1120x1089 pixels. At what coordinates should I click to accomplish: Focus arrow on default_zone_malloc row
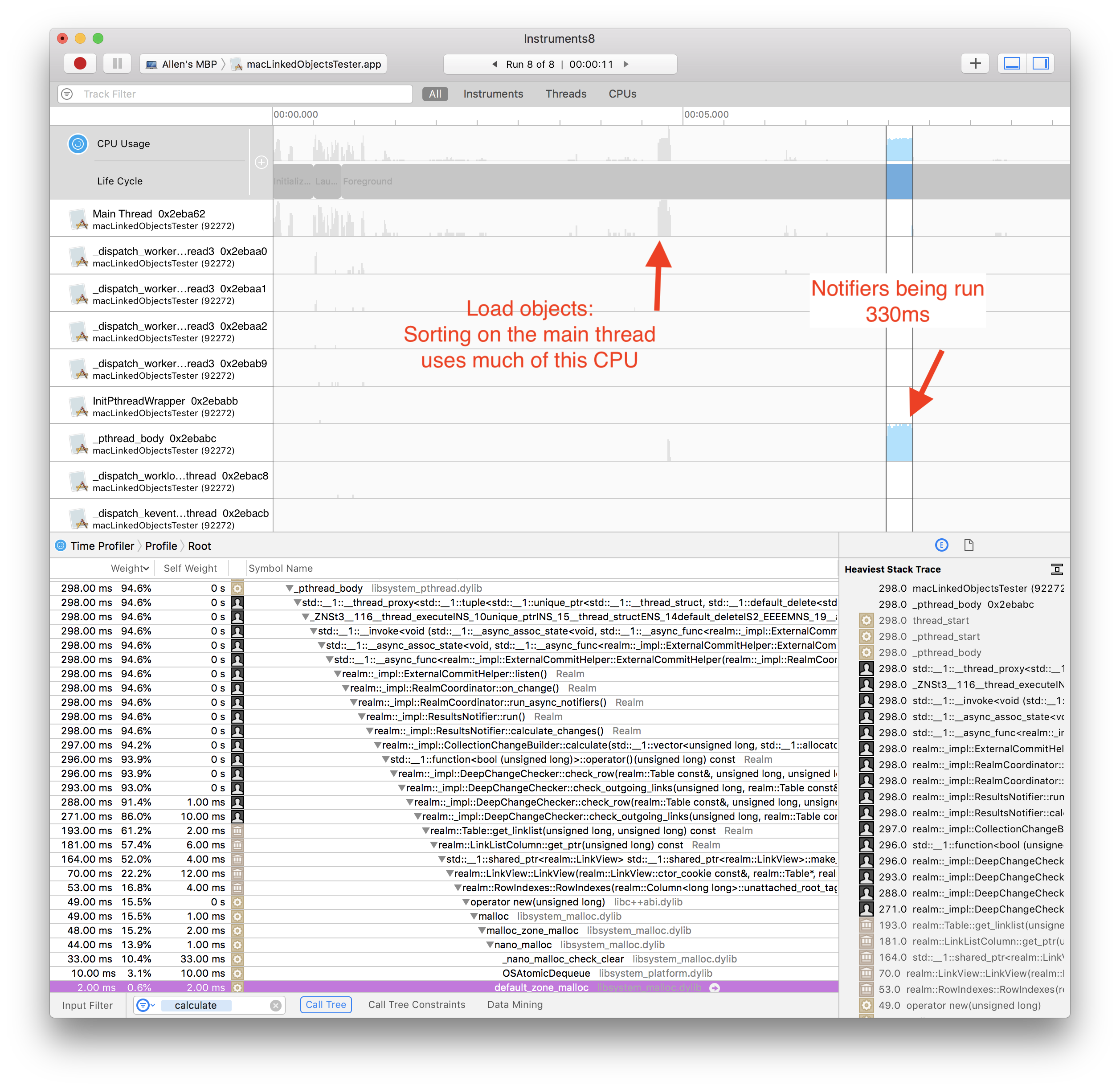coord(715,988)
